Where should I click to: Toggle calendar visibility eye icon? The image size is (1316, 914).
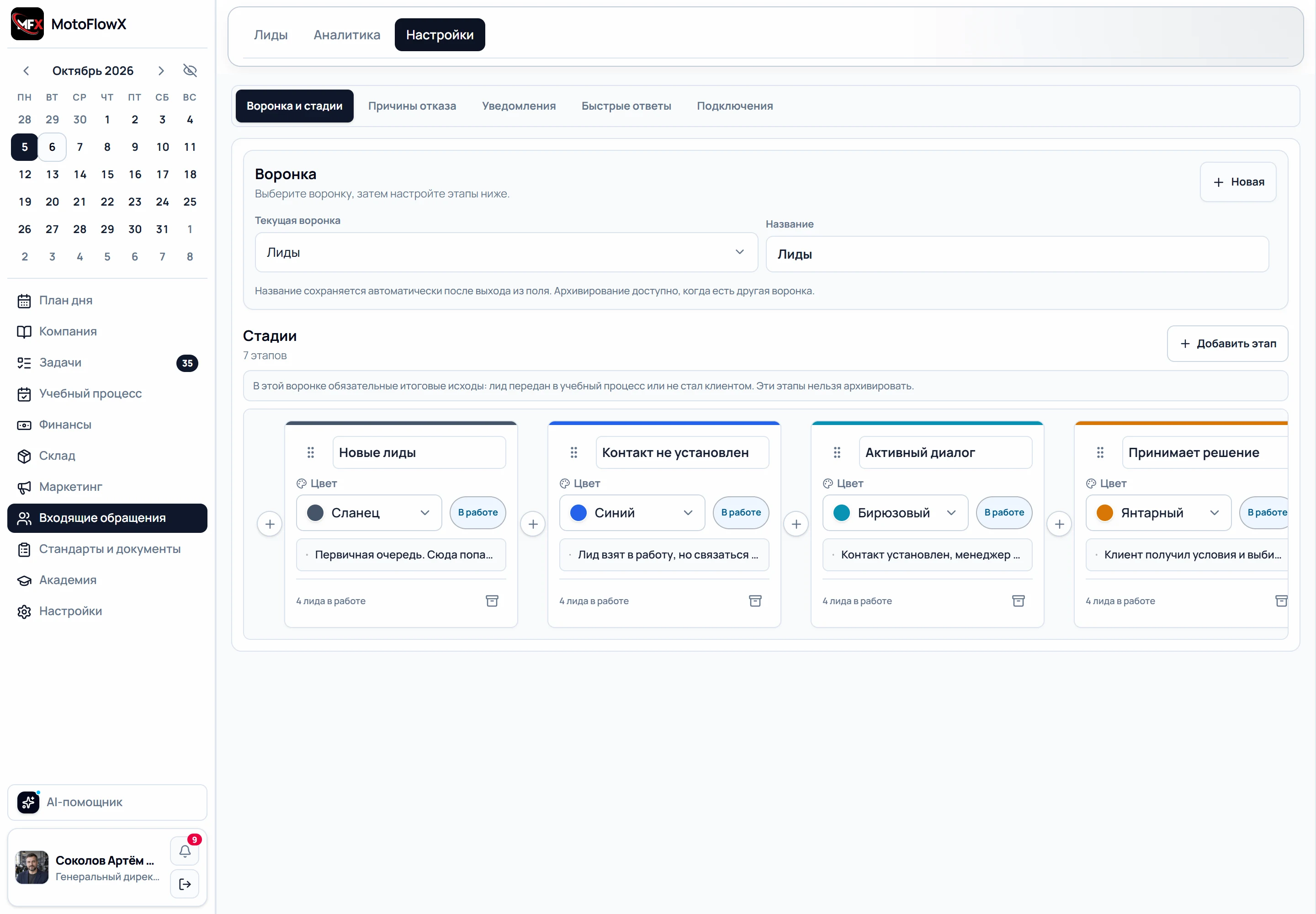point(190,70)
